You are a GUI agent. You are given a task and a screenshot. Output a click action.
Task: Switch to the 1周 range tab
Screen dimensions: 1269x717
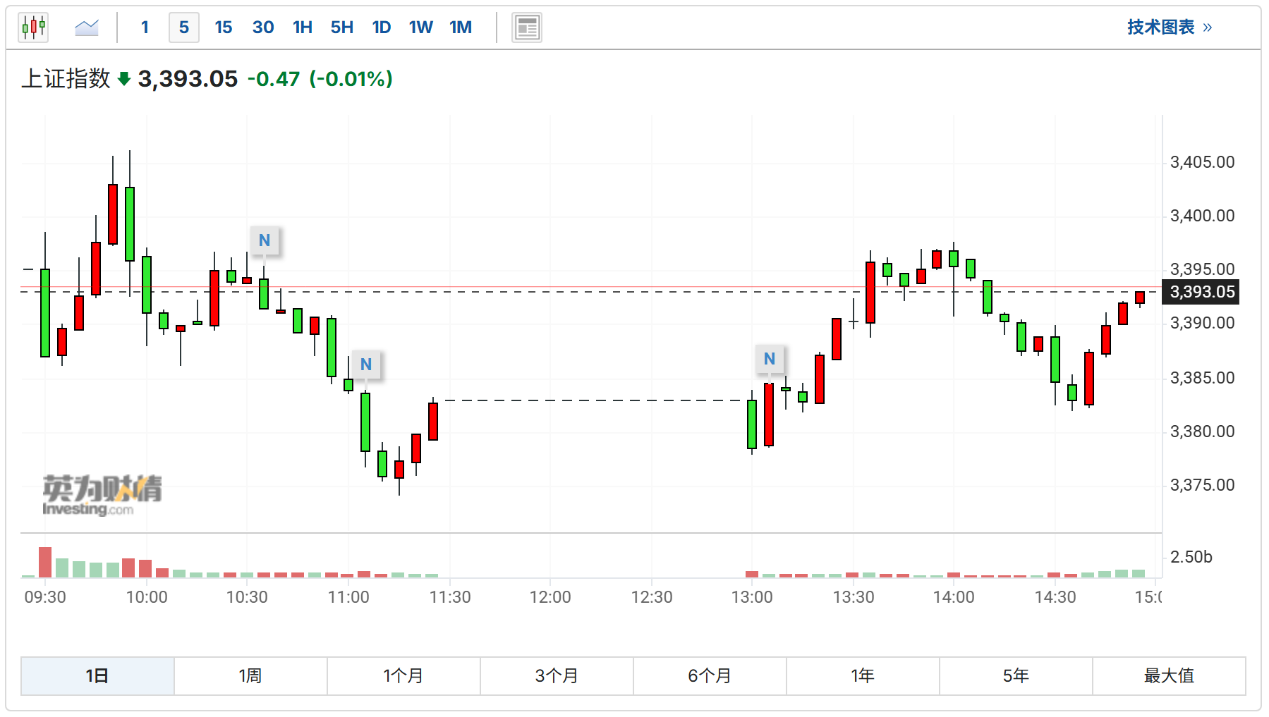click(250, 676)
